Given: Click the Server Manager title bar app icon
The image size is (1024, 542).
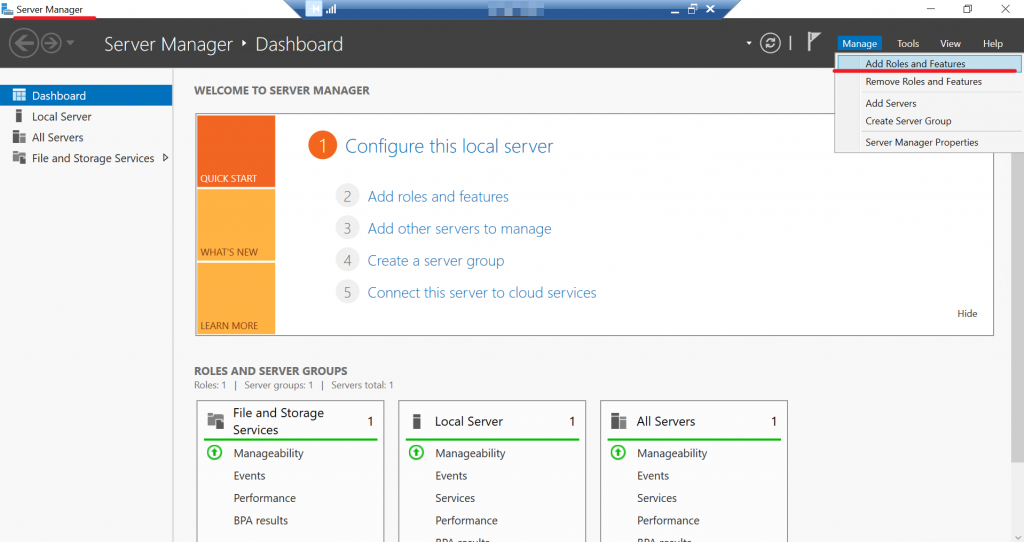Looking at the screenshot, I should click(x=7, y=9).
